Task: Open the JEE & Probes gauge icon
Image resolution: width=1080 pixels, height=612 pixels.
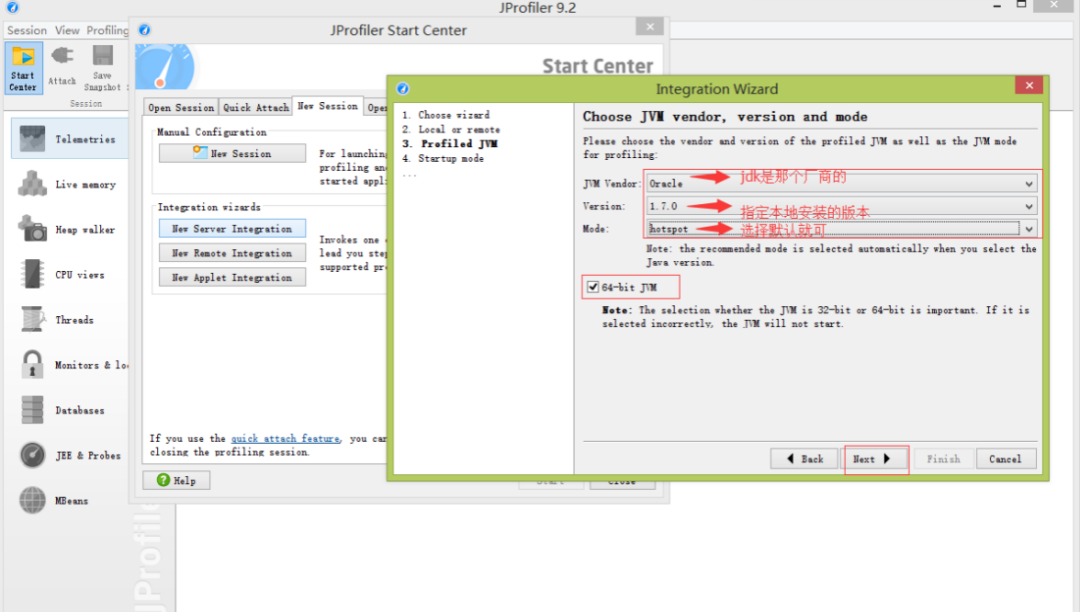Action: [32, 455]
